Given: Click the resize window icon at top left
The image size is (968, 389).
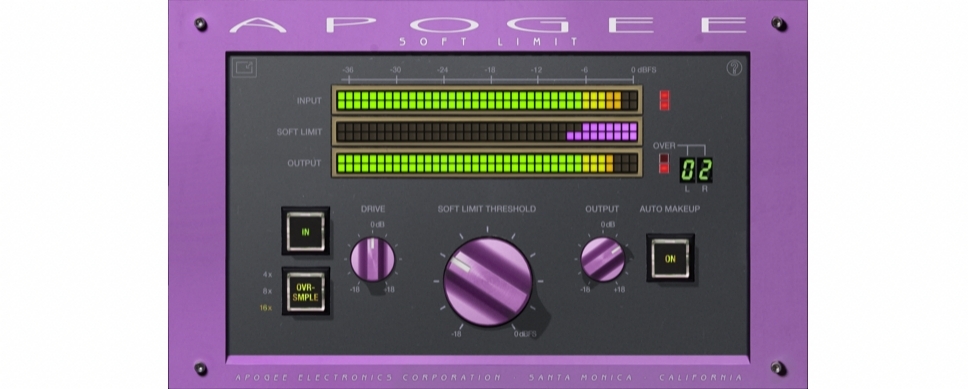Looking at the screenshot, I should pyautogui.click(x=244, y=67).
